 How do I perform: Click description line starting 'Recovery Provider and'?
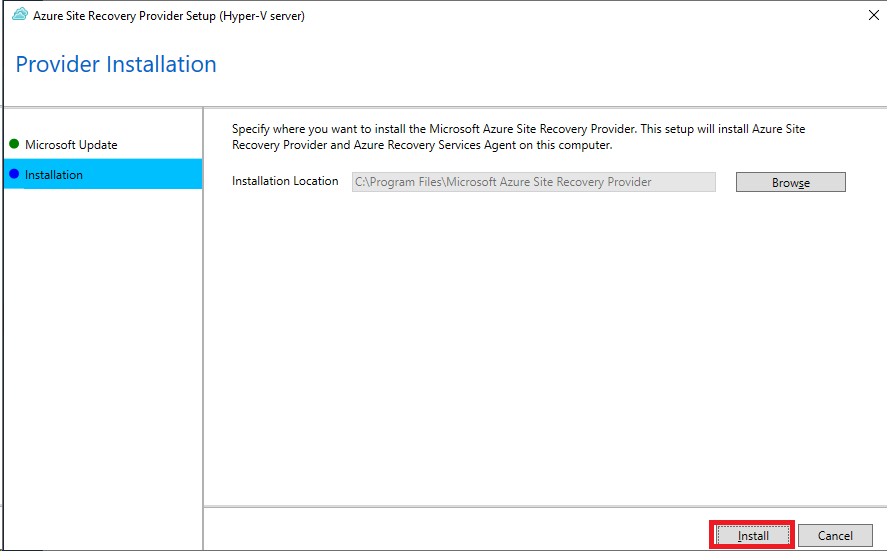pos(422,145)
